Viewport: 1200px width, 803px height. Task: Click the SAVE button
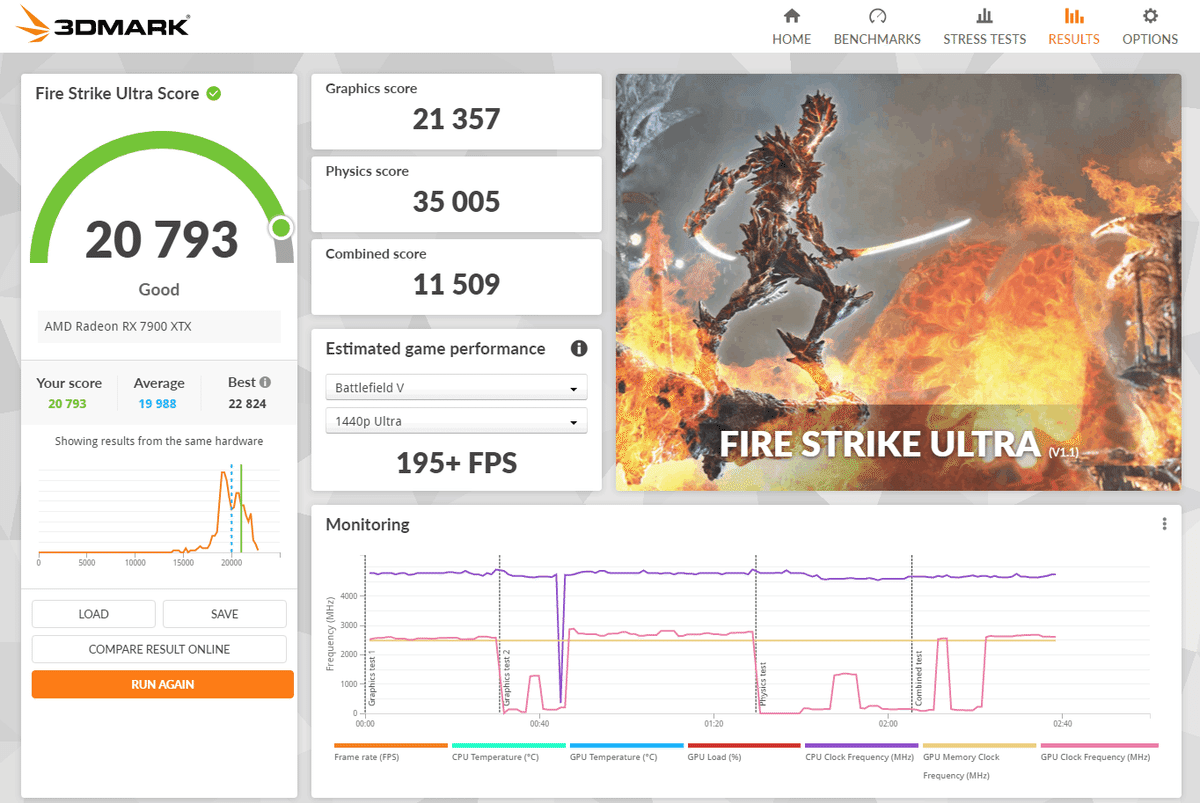click(x=225, y=614)
